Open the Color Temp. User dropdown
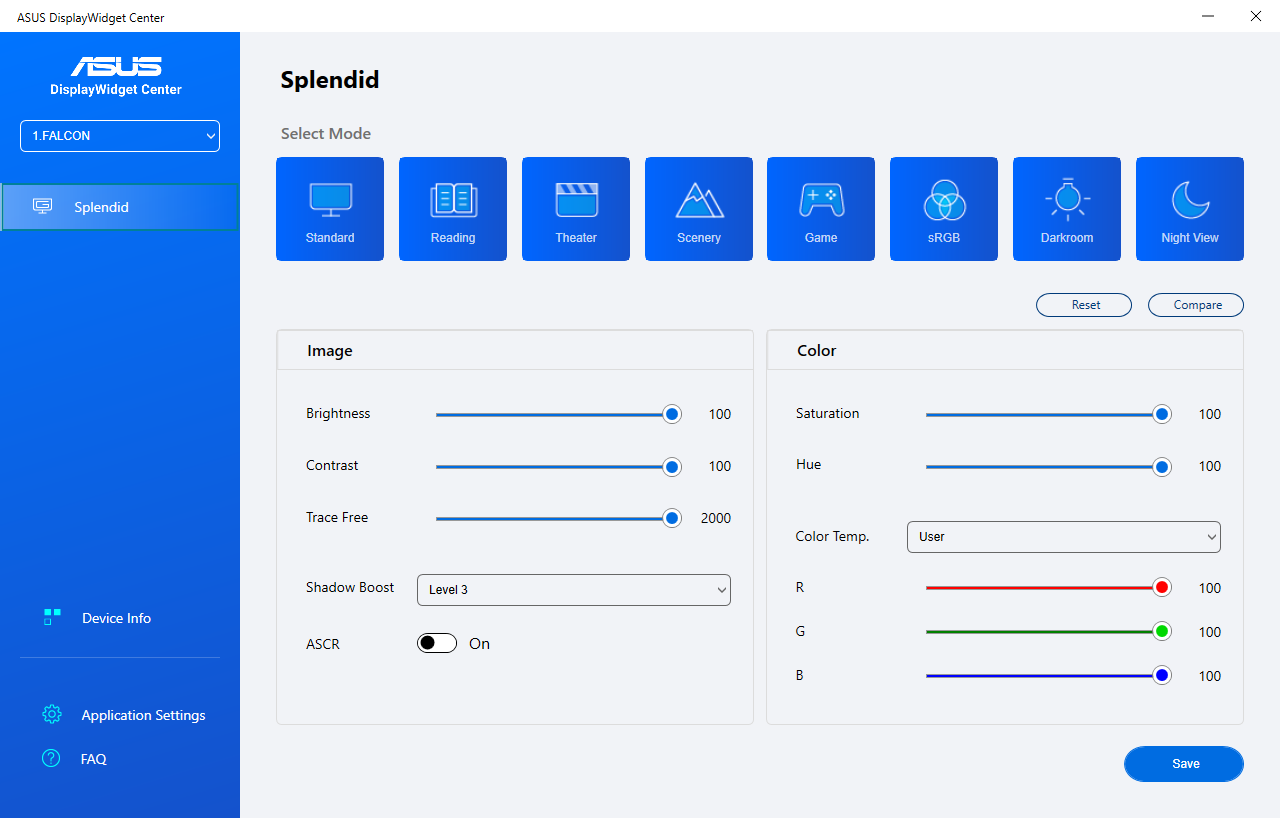1280x818 pixels. click(x=1064, y=537)
